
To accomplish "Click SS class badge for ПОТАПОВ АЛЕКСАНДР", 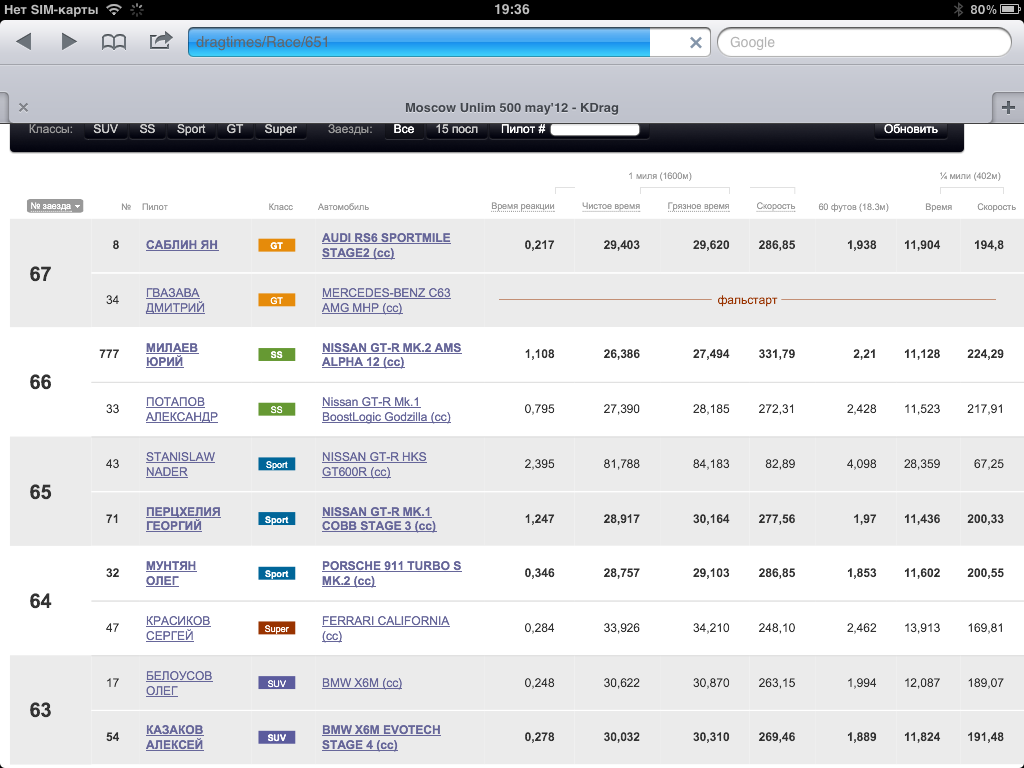I will (277, 409).
